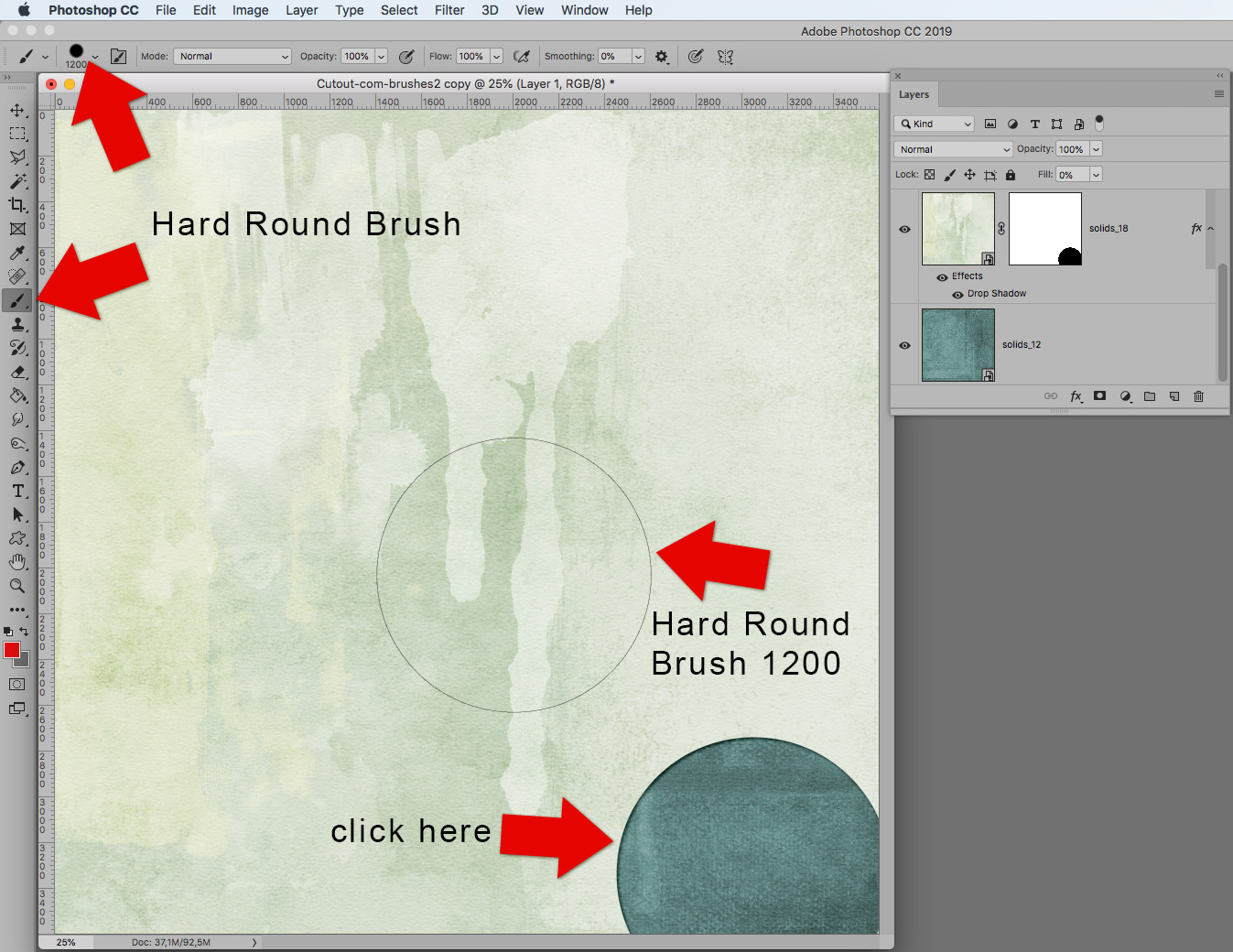Select the Zoom tool
The width and height of the screenshot is (1233, 952).
[x=17, y=586]
